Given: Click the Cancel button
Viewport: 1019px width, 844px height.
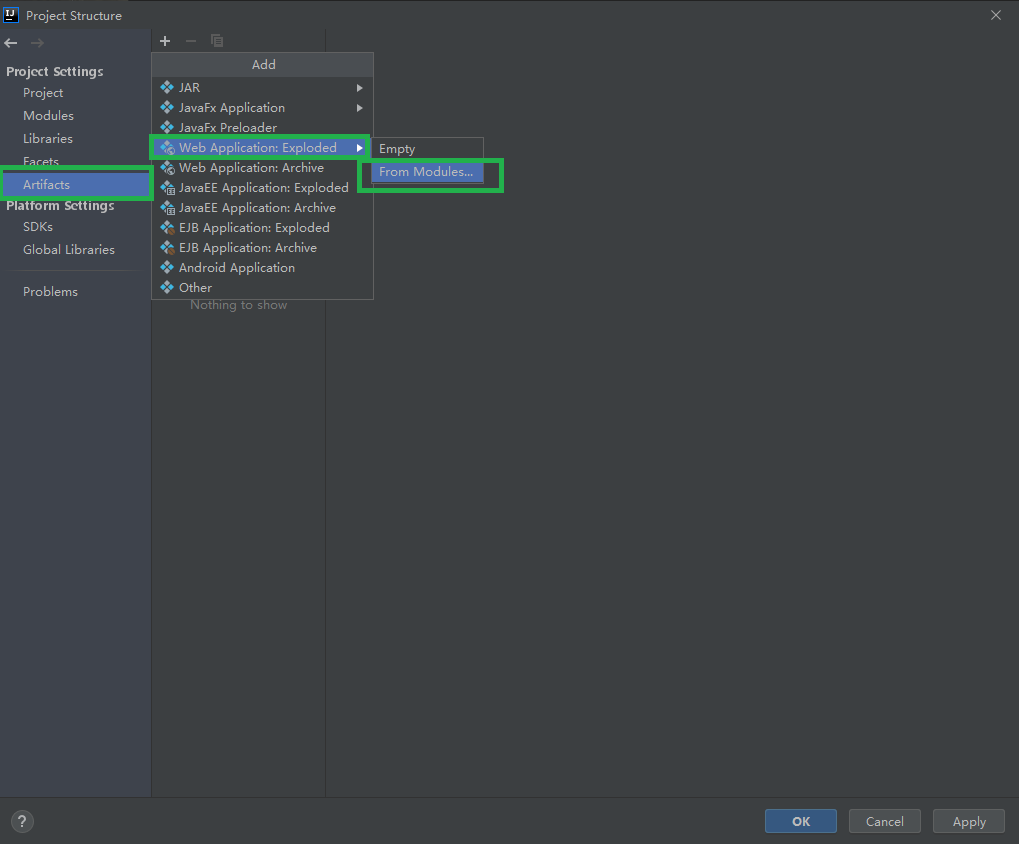Looking at the screenshot, I should click(884, 821).
